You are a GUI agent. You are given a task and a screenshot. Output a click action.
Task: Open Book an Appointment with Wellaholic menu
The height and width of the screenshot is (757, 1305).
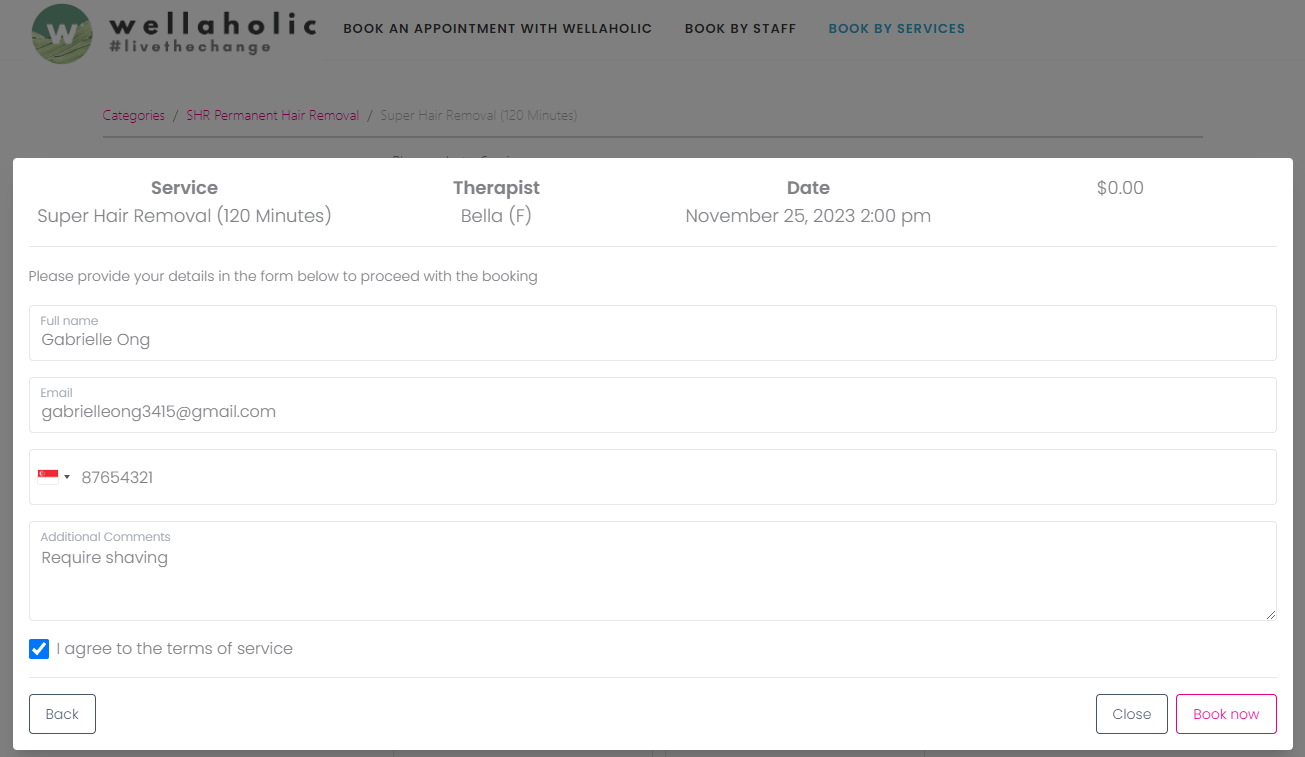[497, 29]
